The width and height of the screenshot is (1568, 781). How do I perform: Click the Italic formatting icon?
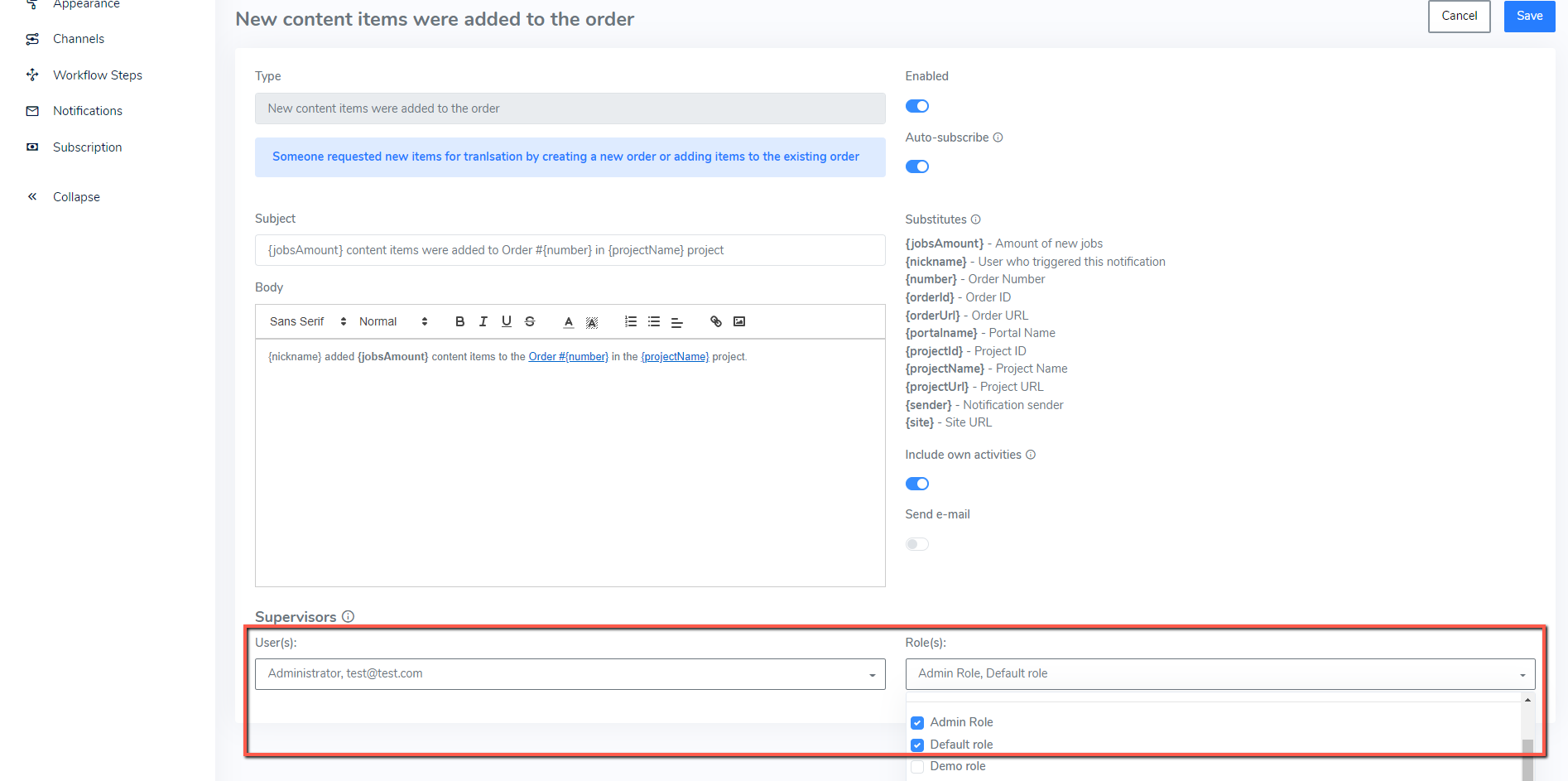click(x=483, y=321)
